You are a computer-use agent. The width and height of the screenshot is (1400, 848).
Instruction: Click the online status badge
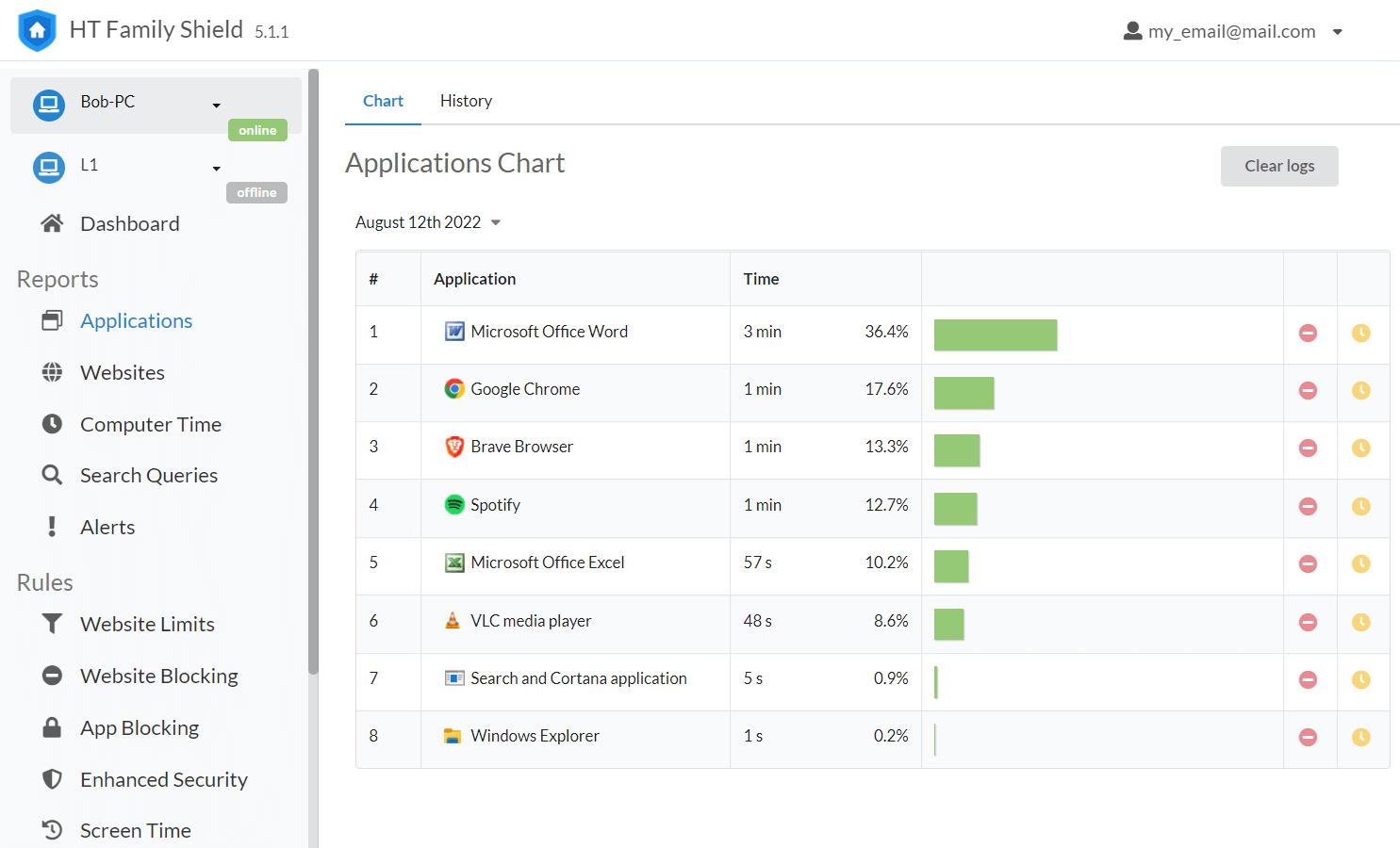(x=257, y=130)
